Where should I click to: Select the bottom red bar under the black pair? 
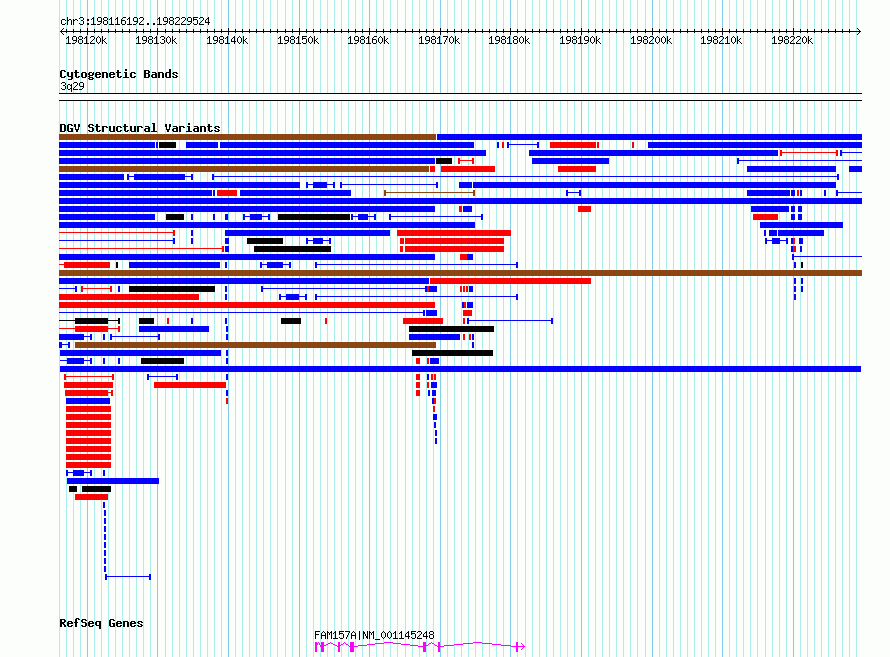(91, 497)
